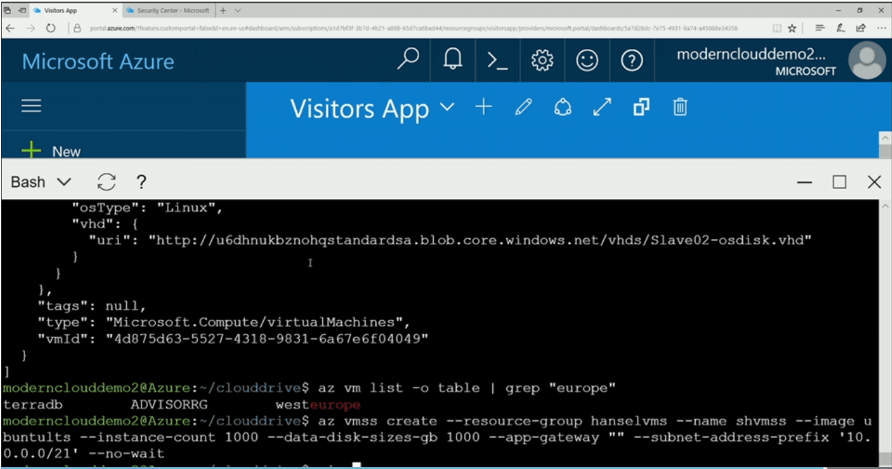Switch to Security Center browser tab
Viewport: 892px width, 469px height.
[x=168, y=10]
